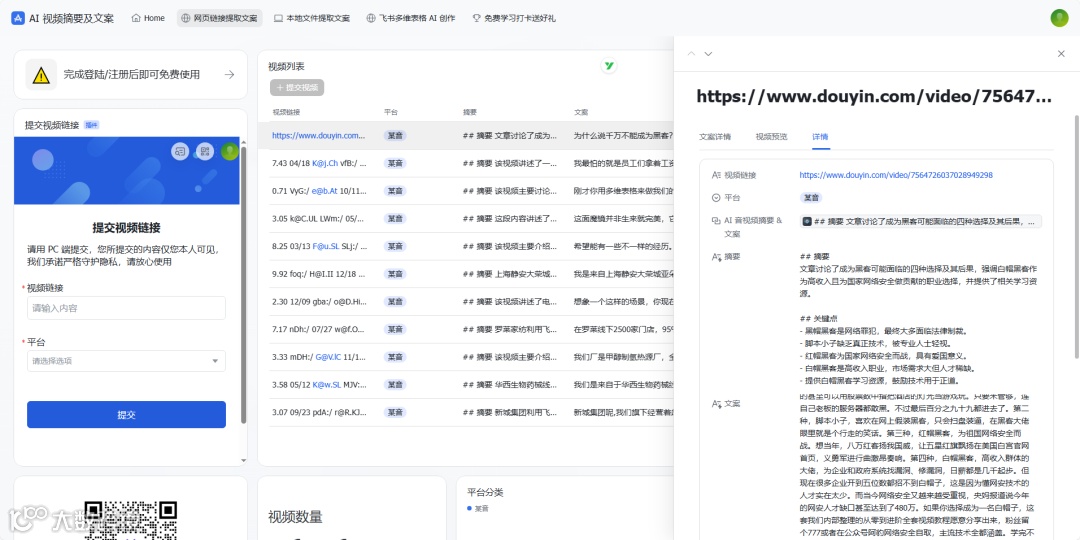Click the green Y badge icon
The width and height of the screenshot is (1080, 540).
[x=608, y=65]
